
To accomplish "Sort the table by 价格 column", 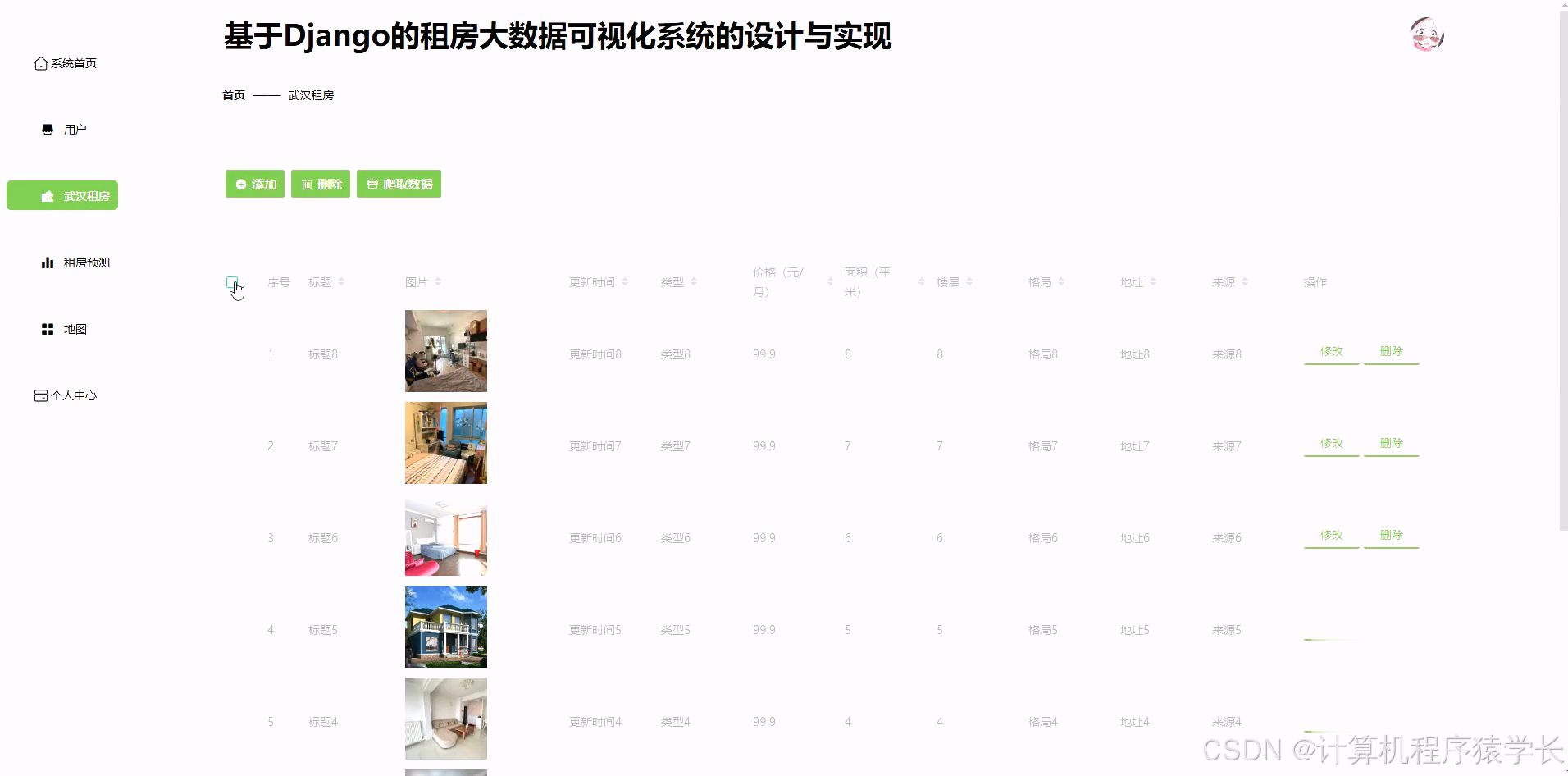I will click(779, 281).
